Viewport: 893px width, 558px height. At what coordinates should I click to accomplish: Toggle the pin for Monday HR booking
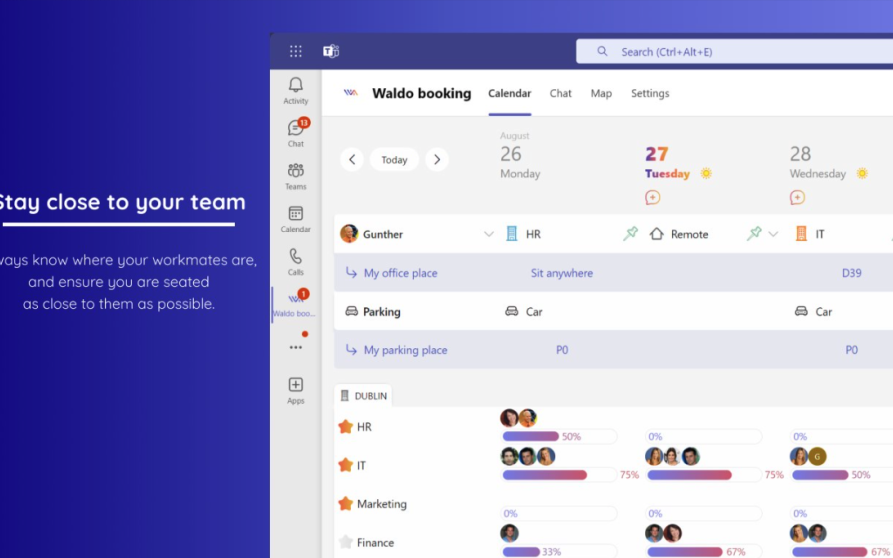point(630,233)
